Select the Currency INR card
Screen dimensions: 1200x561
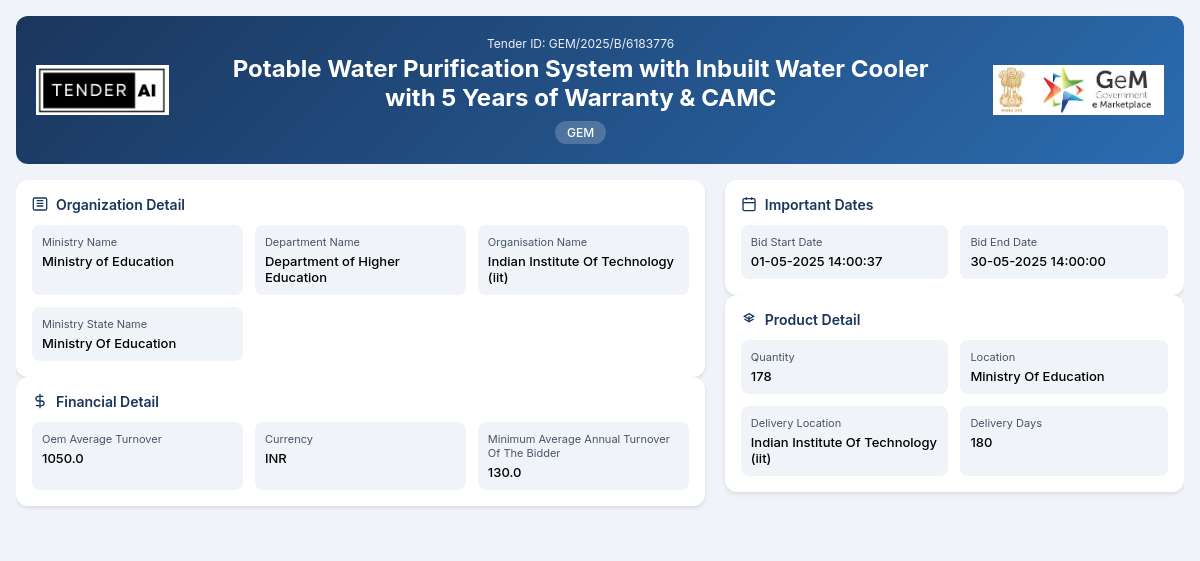360,456
